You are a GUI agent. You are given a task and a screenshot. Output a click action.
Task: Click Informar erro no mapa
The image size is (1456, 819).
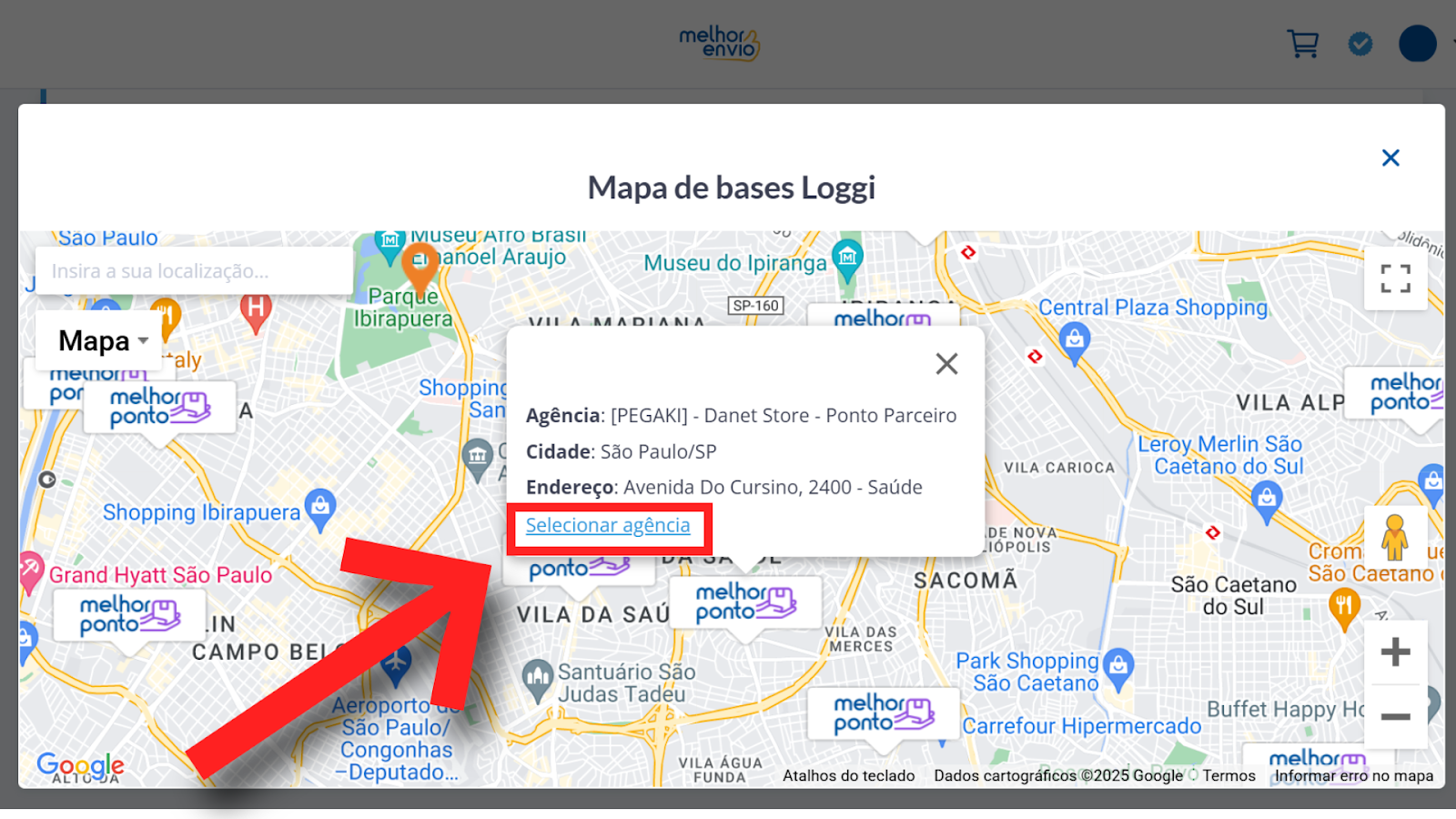point(1353,776)
